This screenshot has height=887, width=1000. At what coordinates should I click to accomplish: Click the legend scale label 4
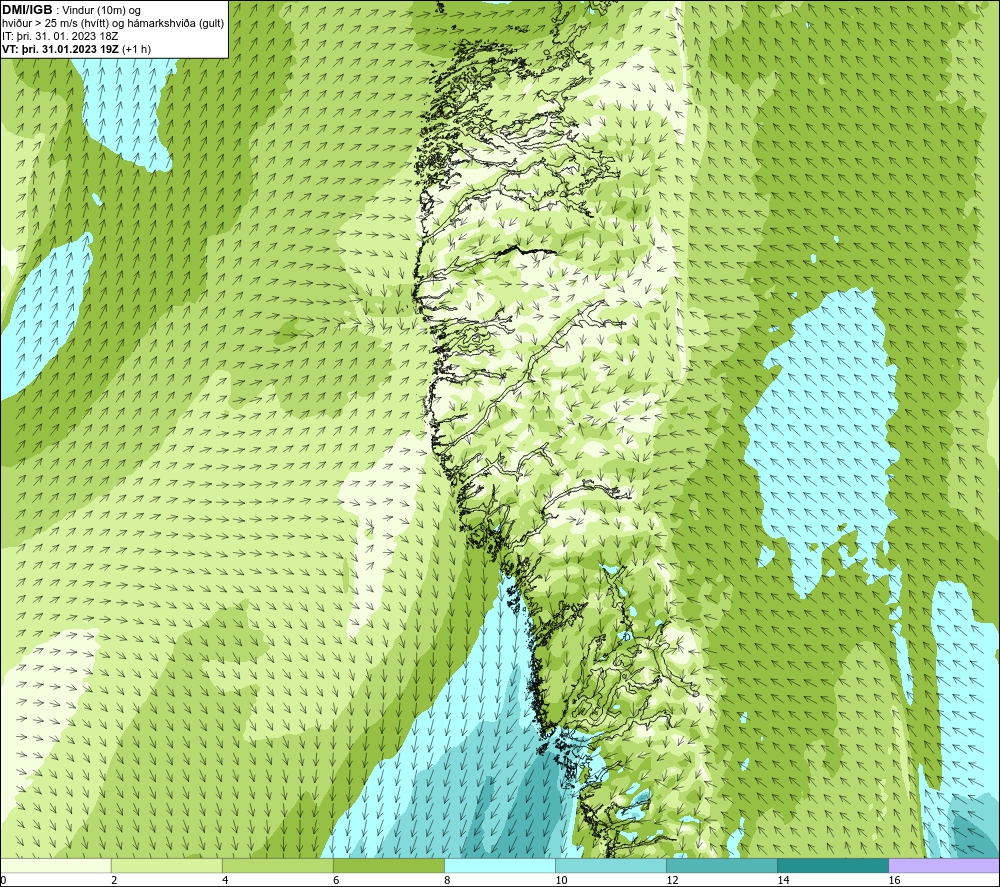click(225, 880)
